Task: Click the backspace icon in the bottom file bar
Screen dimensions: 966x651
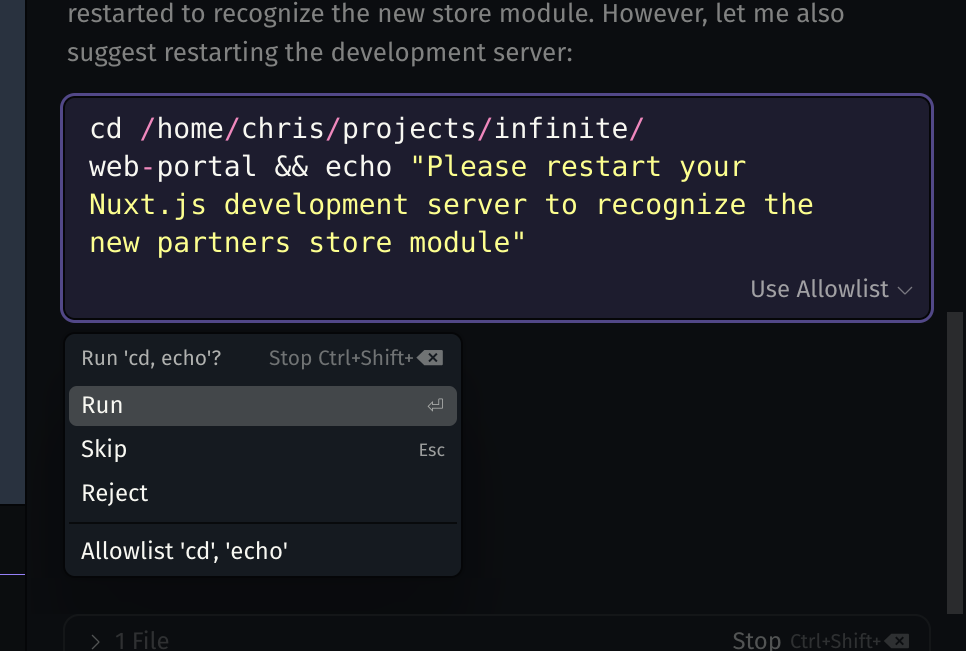Action: point(897,641)
